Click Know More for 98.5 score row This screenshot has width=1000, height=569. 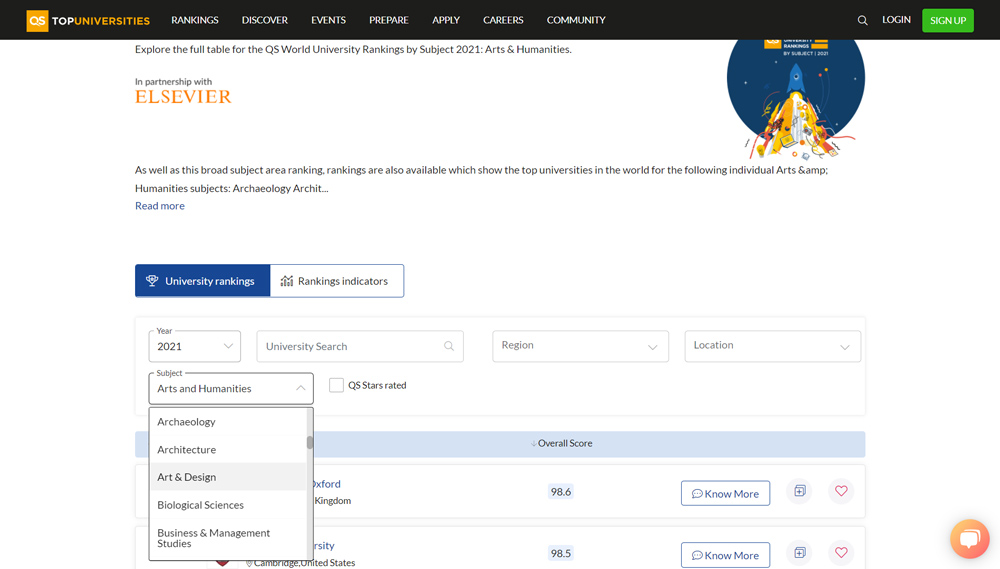[725, 555]
